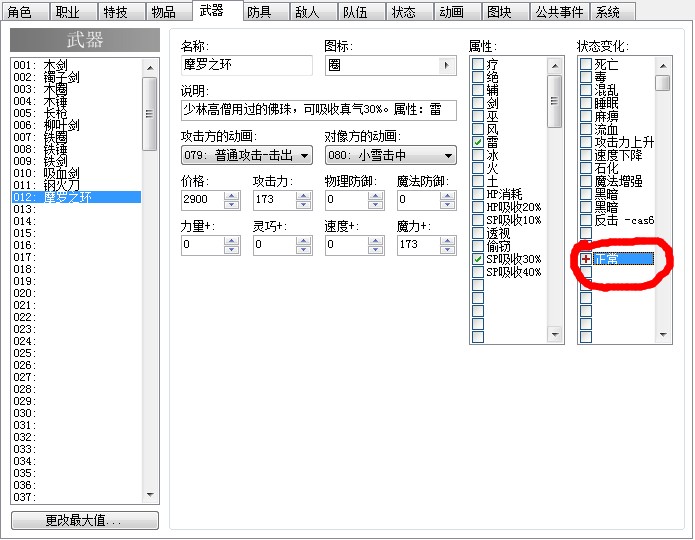Switch to the 职业 tab
The width and height of the screenshot is (695, 540).
coord(73,12)
